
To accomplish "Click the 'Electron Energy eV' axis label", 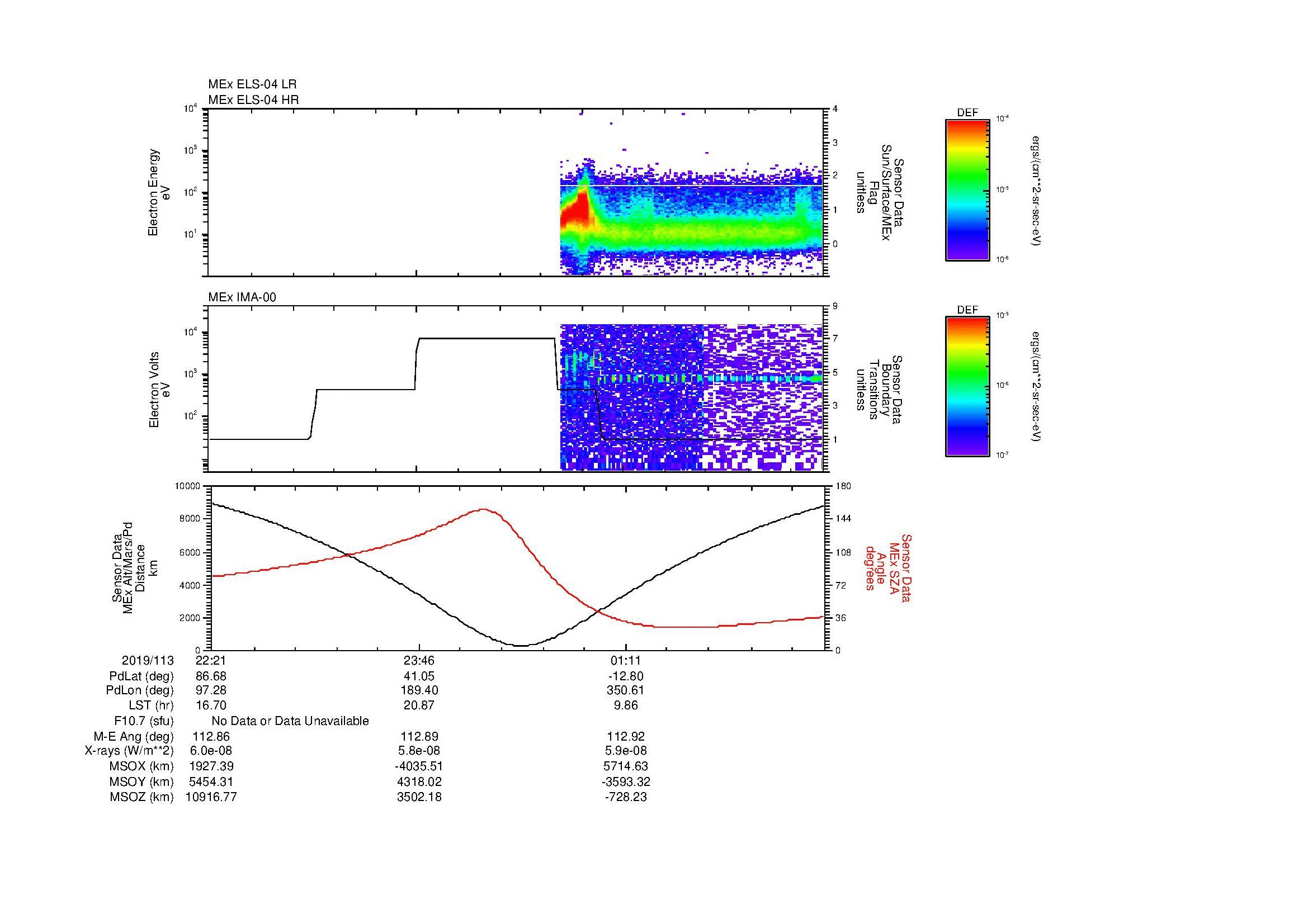I will (x=159, y=192).
